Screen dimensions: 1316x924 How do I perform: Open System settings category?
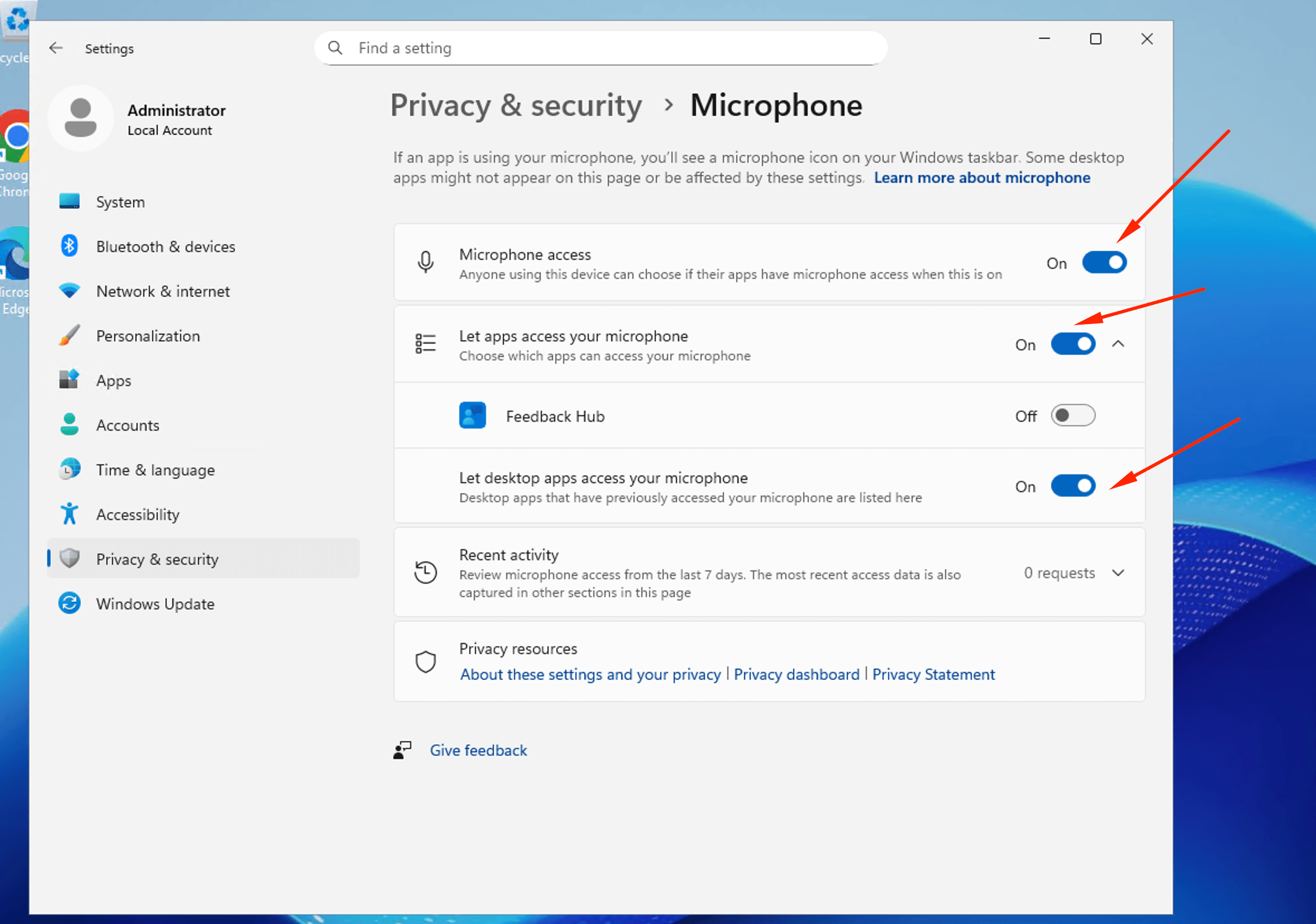pos(203,202)
